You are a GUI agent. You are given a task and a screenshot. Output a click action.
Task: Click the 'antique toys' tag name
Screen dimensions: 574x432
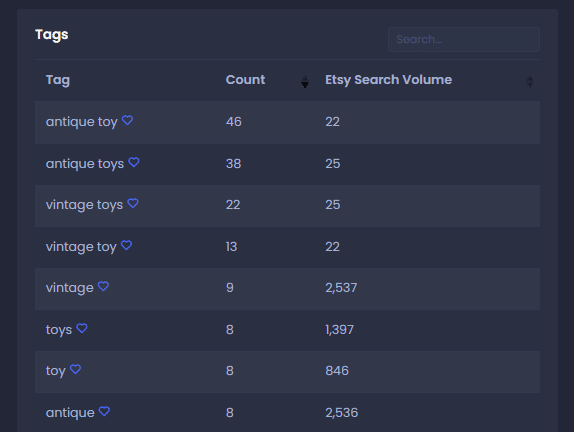pos(85,164)
